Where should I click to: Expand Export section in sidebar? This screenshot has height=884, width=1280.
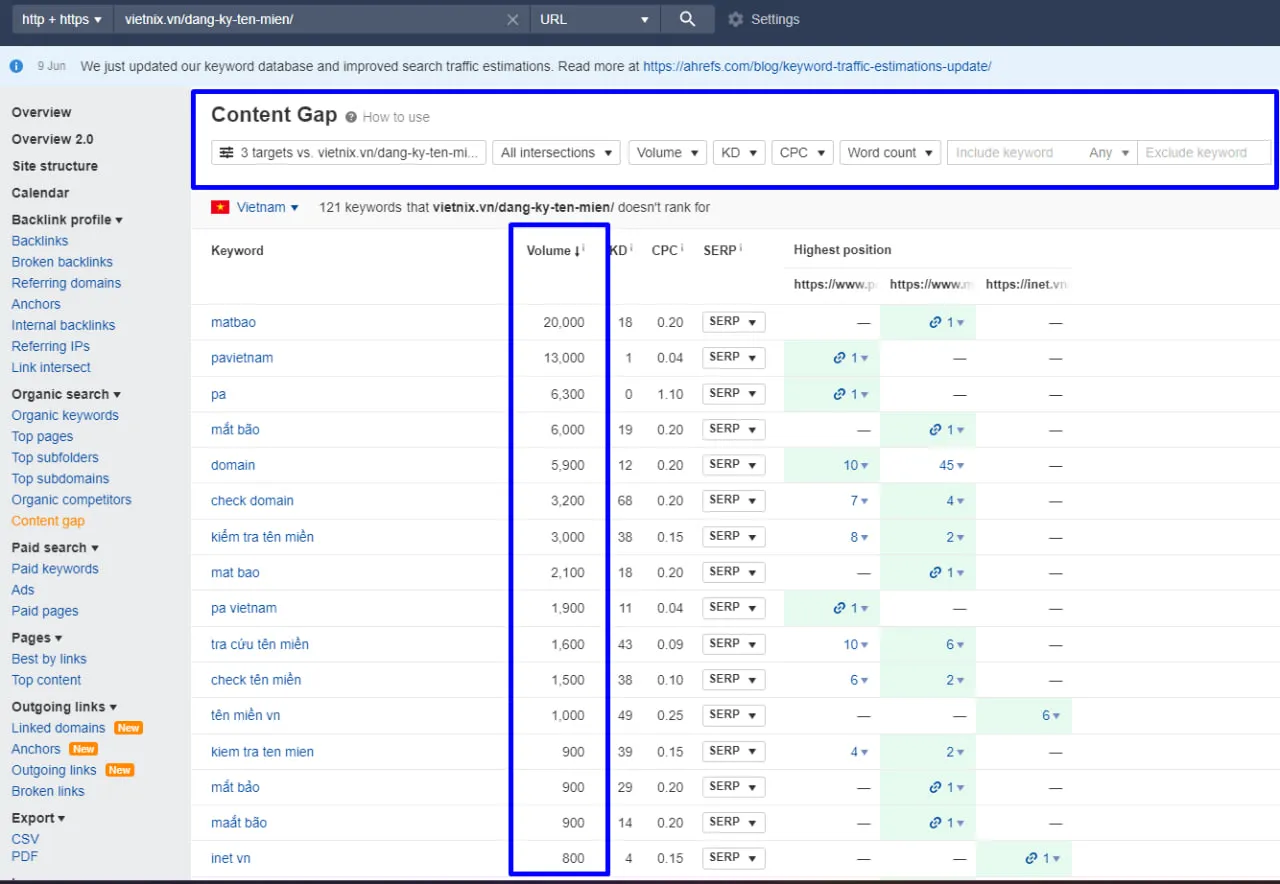coord(38,818)
